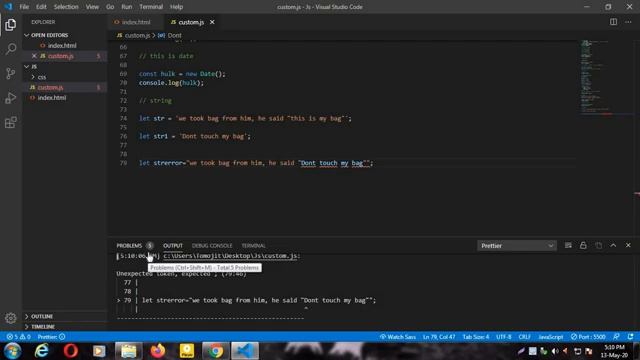The width and height of the screenshot is (640, 360).
Task: Change UTF-8 file encoding
Action: 504,337
